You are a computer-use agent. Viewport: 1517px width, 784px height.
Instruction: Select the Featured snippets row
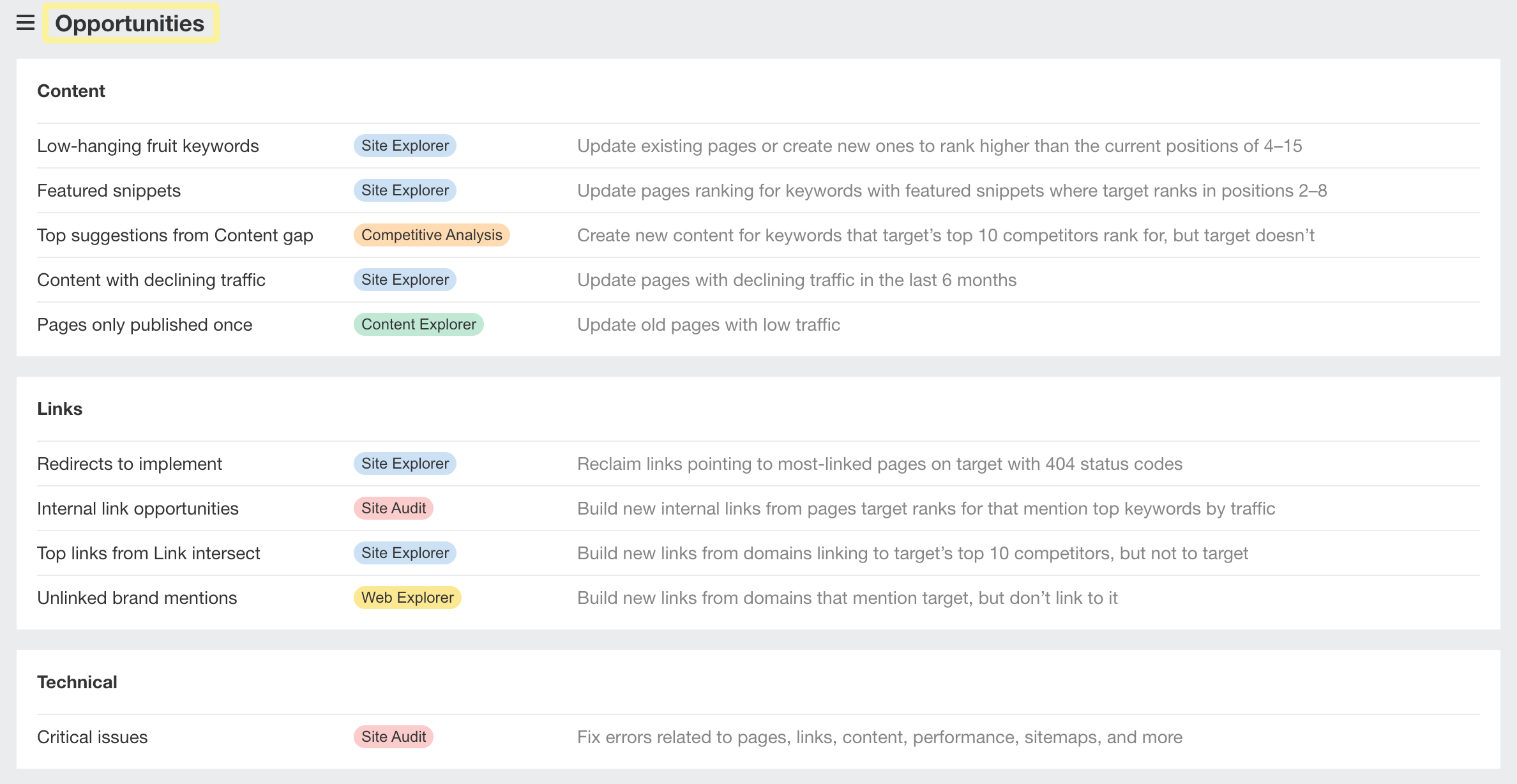108,190
